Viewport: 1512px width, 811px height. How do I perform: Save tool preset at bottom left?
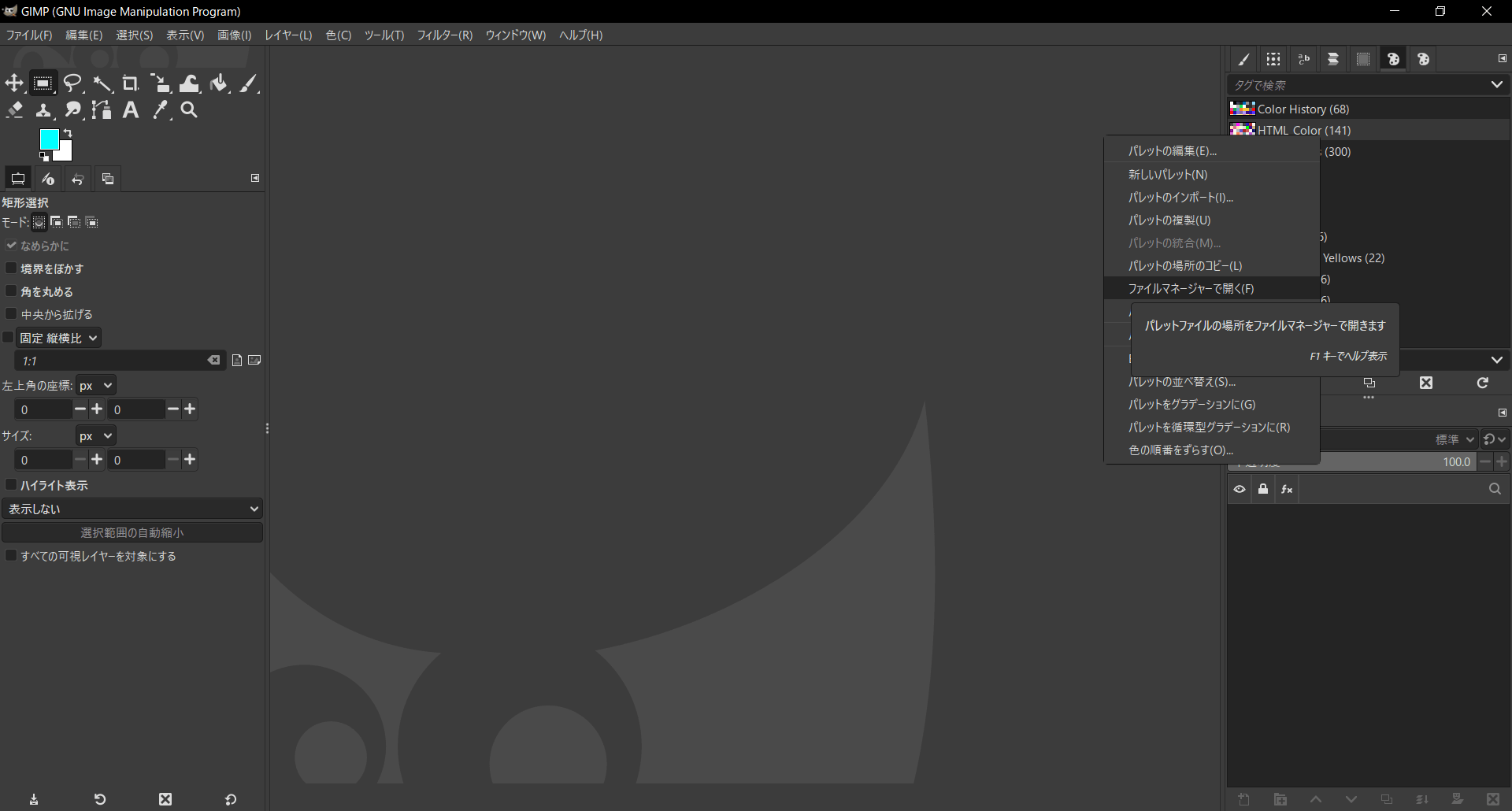pyautogui.click(x=34, y=799)
